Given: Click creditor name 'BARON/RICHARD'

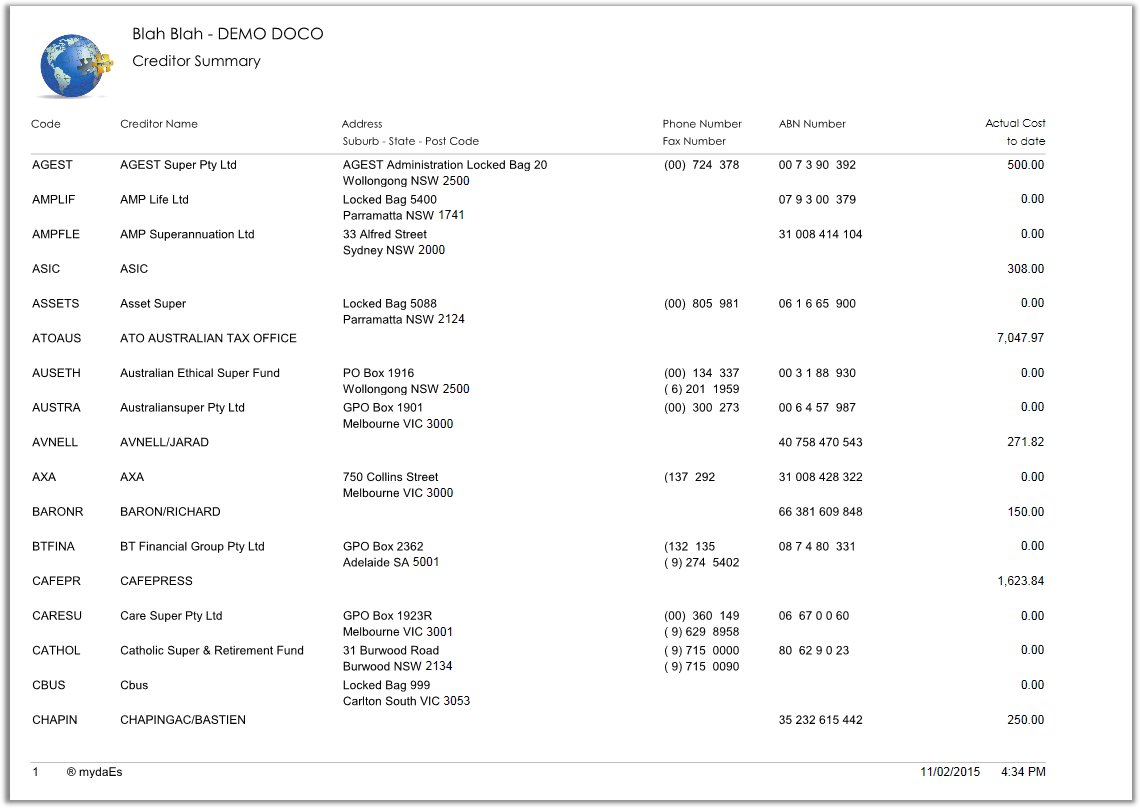Looking at the screenshot, I should coord(170,512).
